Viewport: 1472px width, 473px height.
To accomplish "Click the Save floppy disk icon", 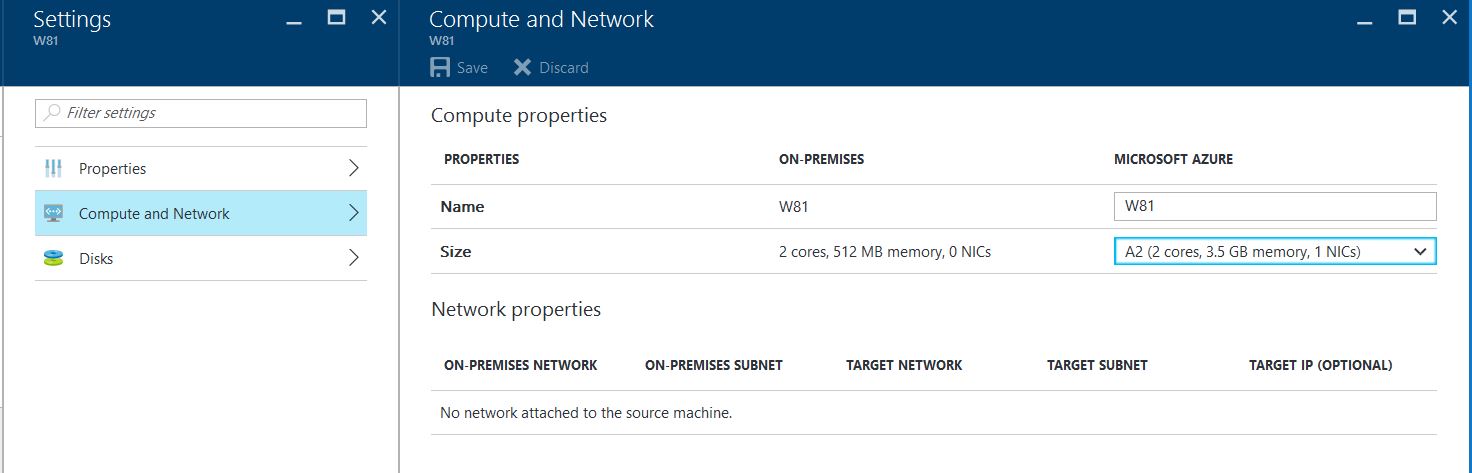I will point(440,67).
